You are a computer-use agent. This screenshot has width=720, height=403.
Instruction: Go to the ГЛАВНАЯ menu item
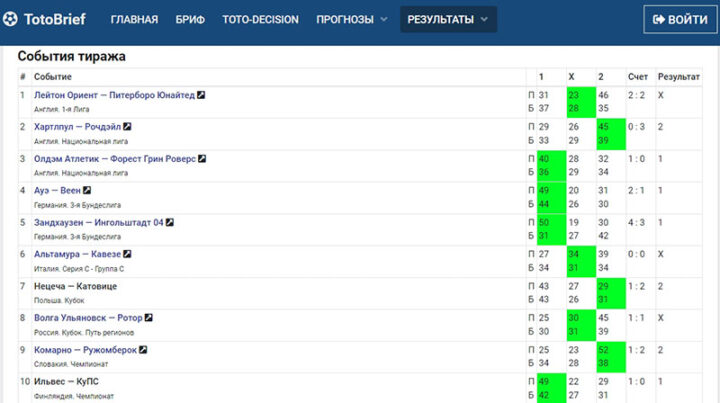click(134, 19)
